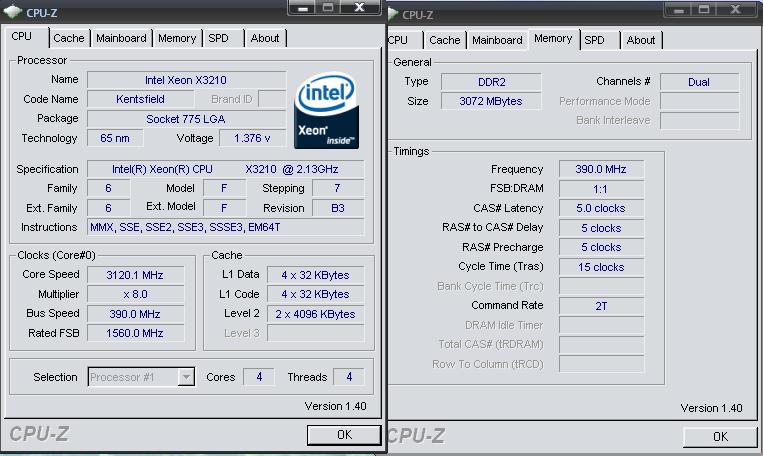Click Revision value B3

338,208
